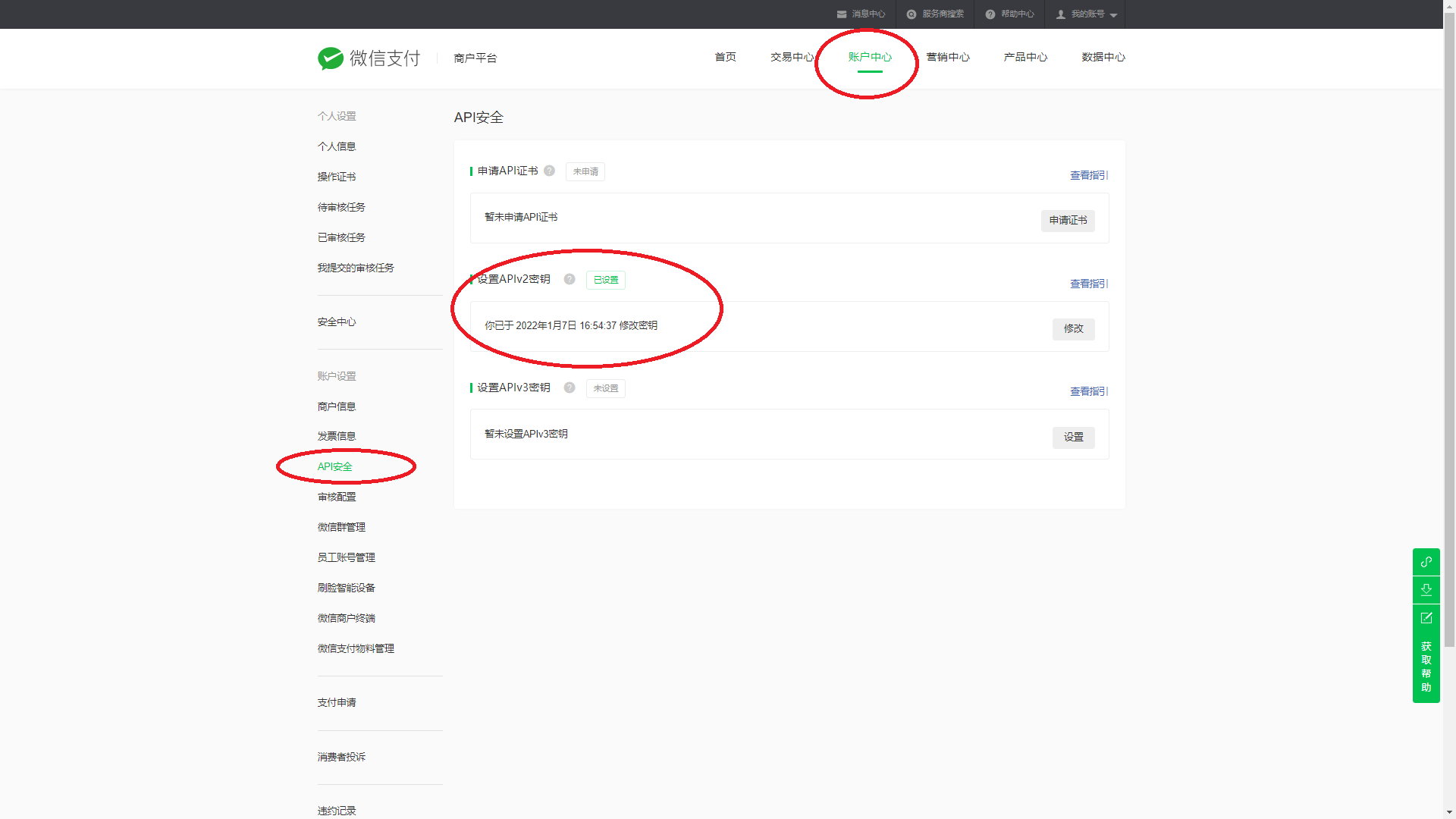This screenshot has width=1456, height=819.
Task: Open 违约记录 in sidebar
Action: click(337, 811)
